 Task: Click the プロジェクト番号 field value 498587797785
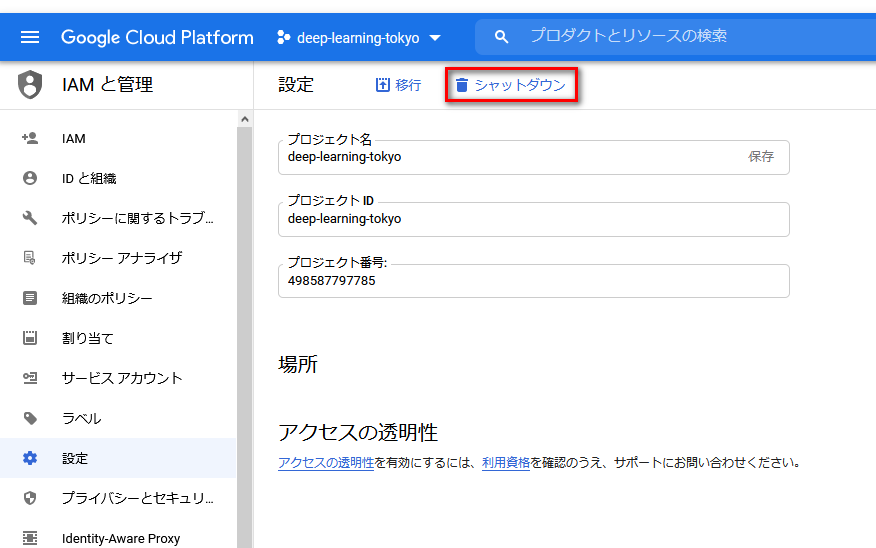(331, 280)
